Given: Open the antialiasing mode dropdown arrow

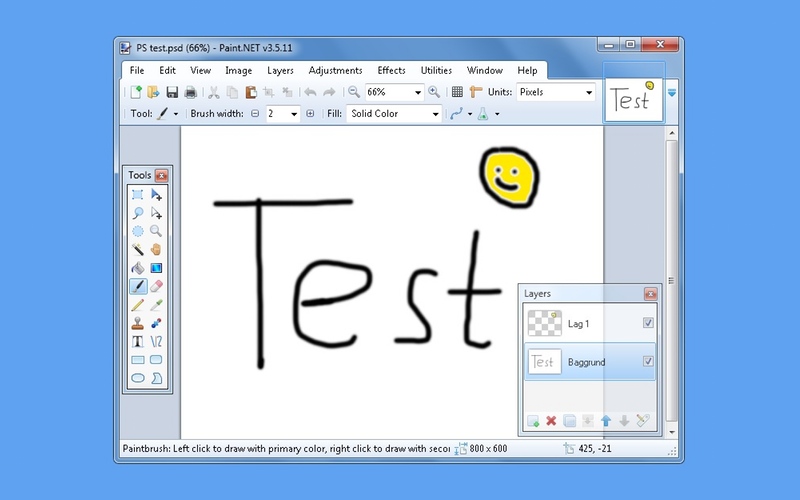Looking at the screenshot, I should click(x=470, y=114).
